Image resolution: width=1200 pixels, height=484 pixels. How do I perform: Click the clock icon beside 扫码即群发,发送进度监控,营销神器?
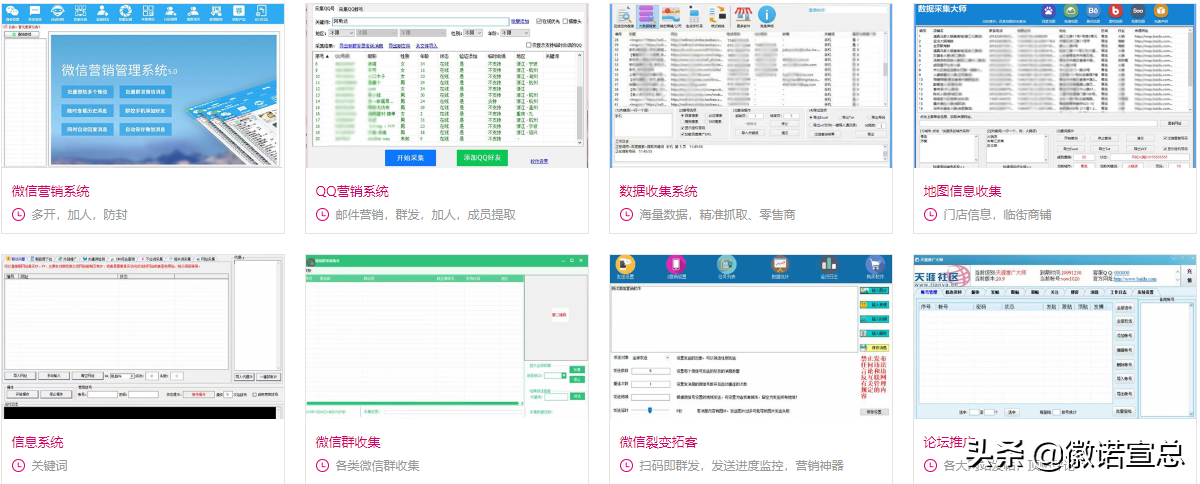(x=626, y=465)
